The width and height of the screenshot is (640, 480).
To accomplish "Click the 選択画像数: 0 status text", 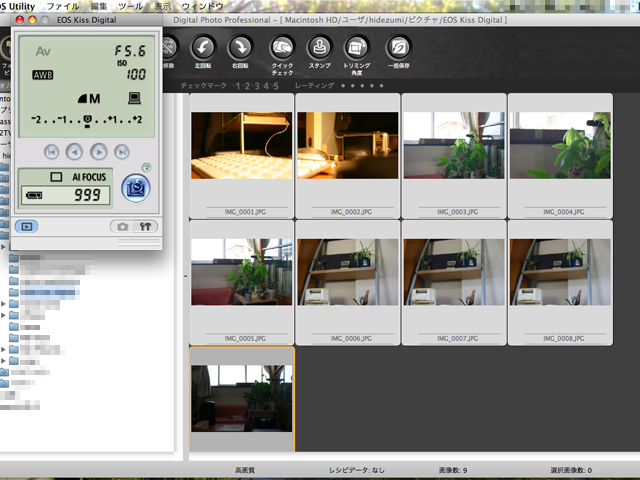I will pos(571,470).
